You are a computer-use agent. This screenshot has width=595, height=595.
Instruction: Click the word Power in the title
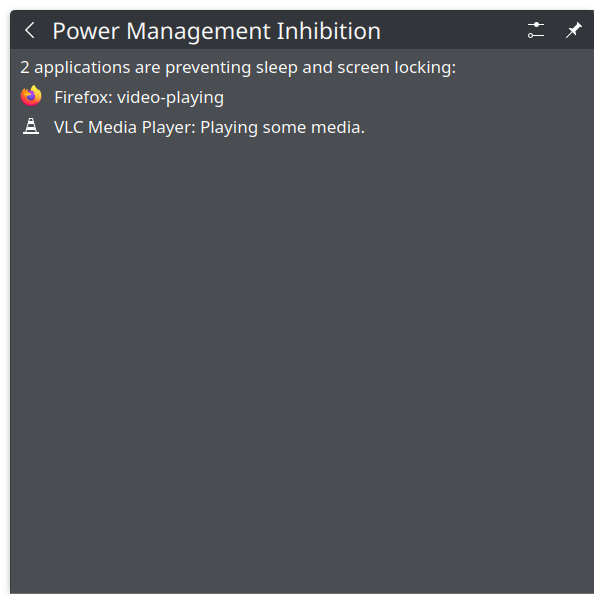coord(86,31)
